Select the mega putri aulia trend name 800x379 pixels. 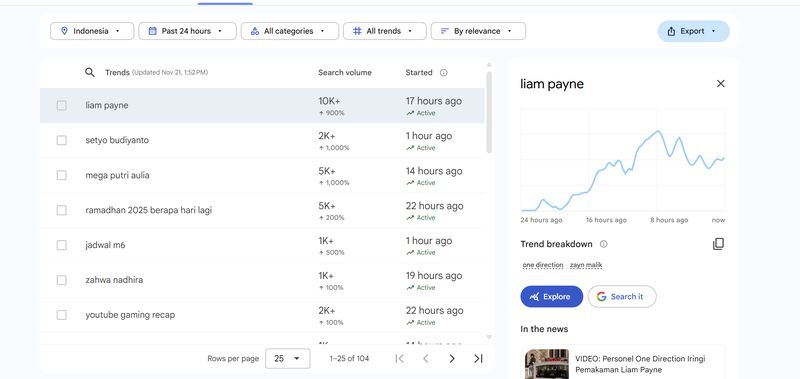pos(117,175)
